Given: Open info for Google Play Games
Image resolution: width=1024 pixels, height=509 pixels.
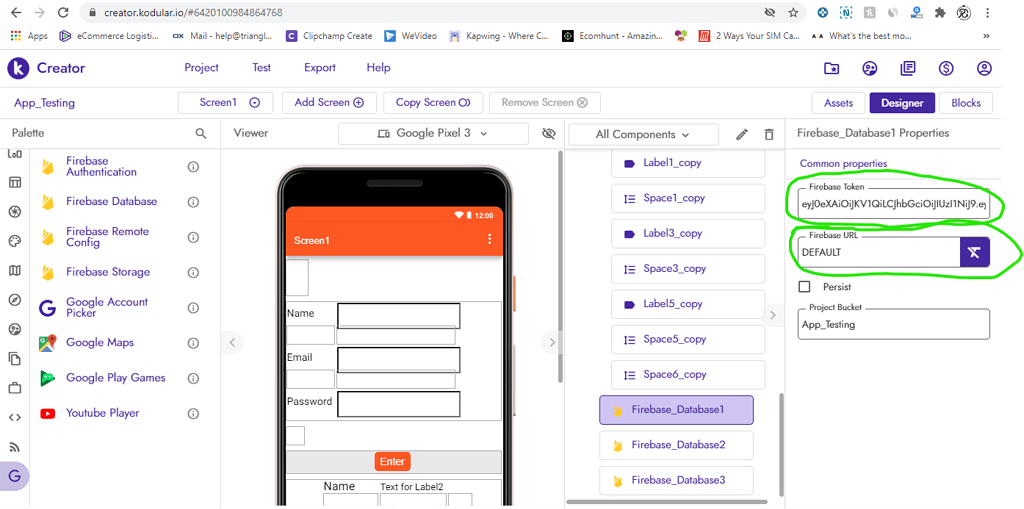Looking at the screenshot, I should click(x=193, y=378).
